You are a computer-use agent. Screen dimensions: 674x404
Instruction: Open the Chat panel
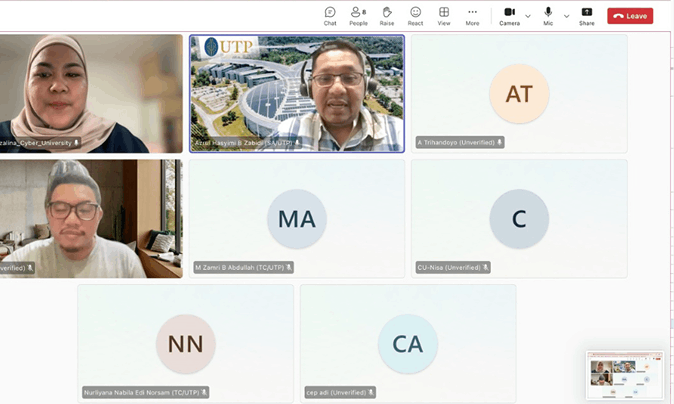(330, 16)
